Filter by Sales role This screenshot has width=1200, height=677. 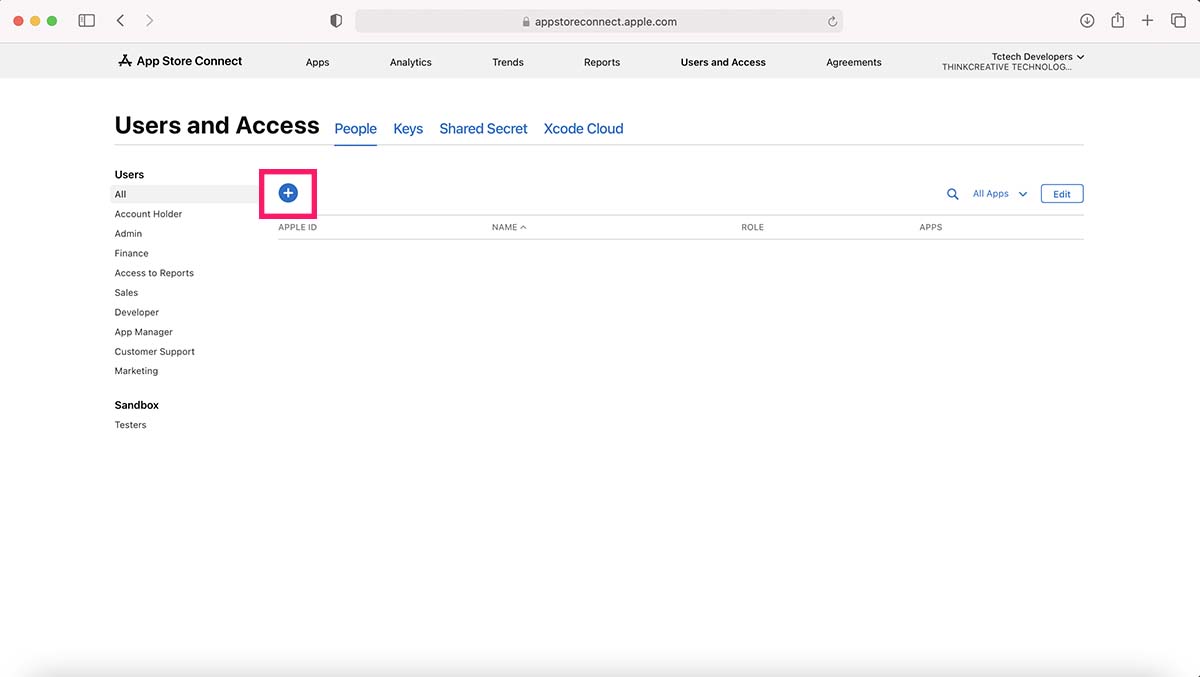click(126, 293)
